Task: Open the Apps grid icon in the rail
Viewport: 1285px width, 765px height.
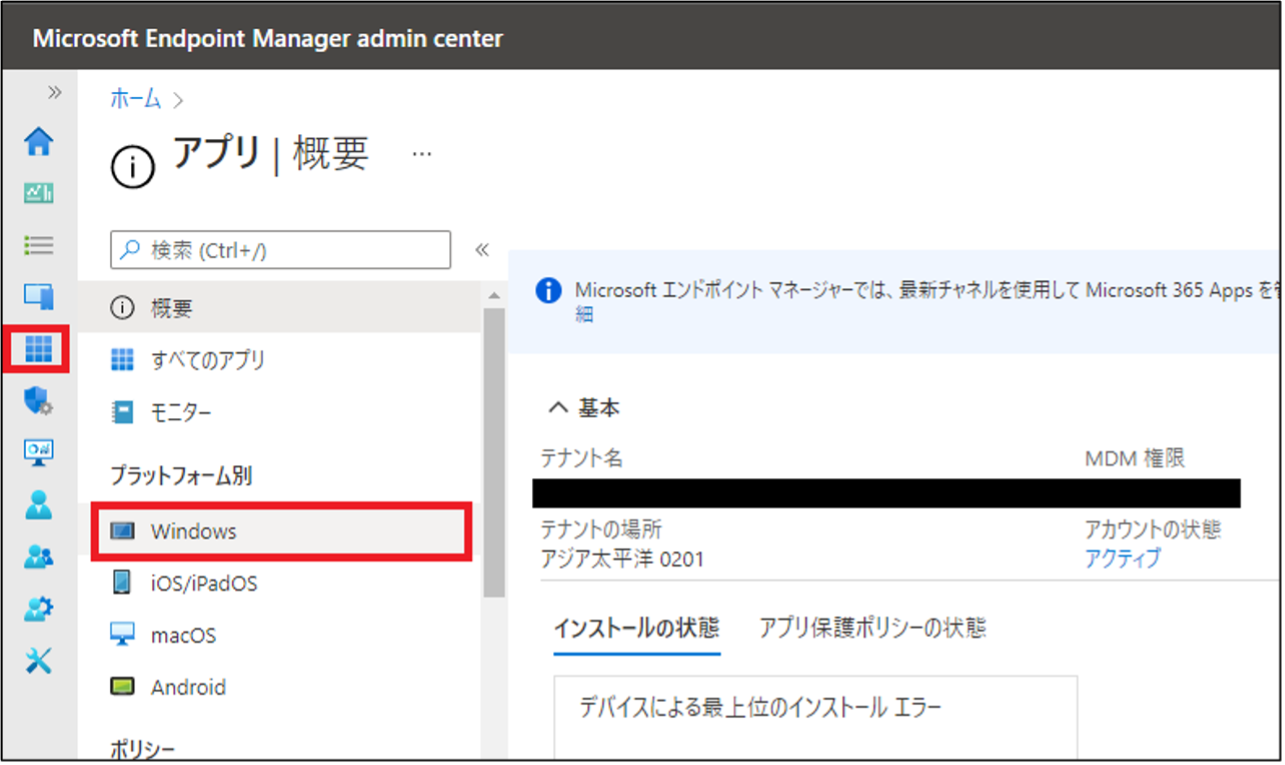Action: pos(39,349)
